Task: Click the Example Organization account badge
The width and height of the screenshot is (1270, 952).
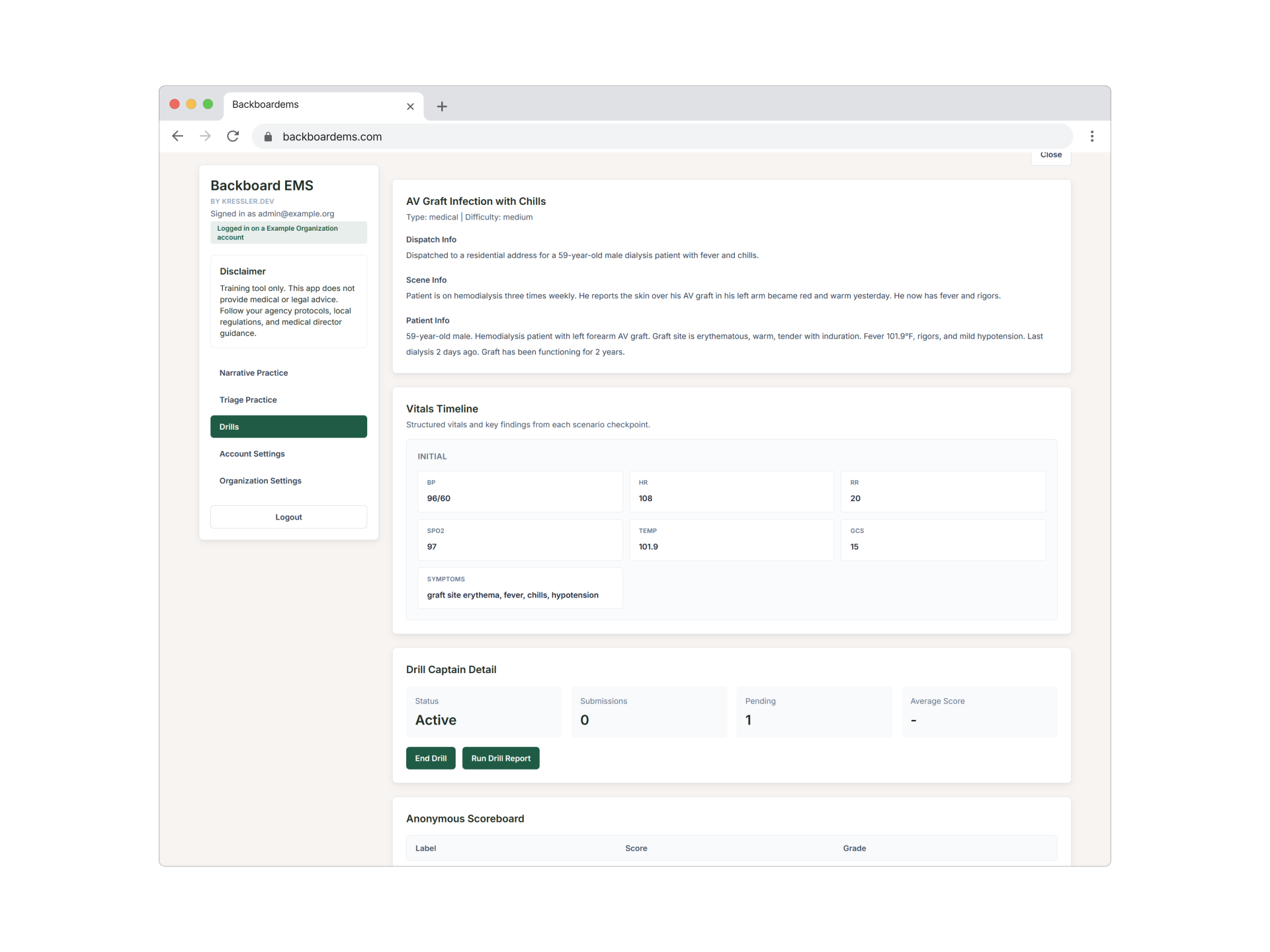Action: pyautogui.click(x=288, y=233)
